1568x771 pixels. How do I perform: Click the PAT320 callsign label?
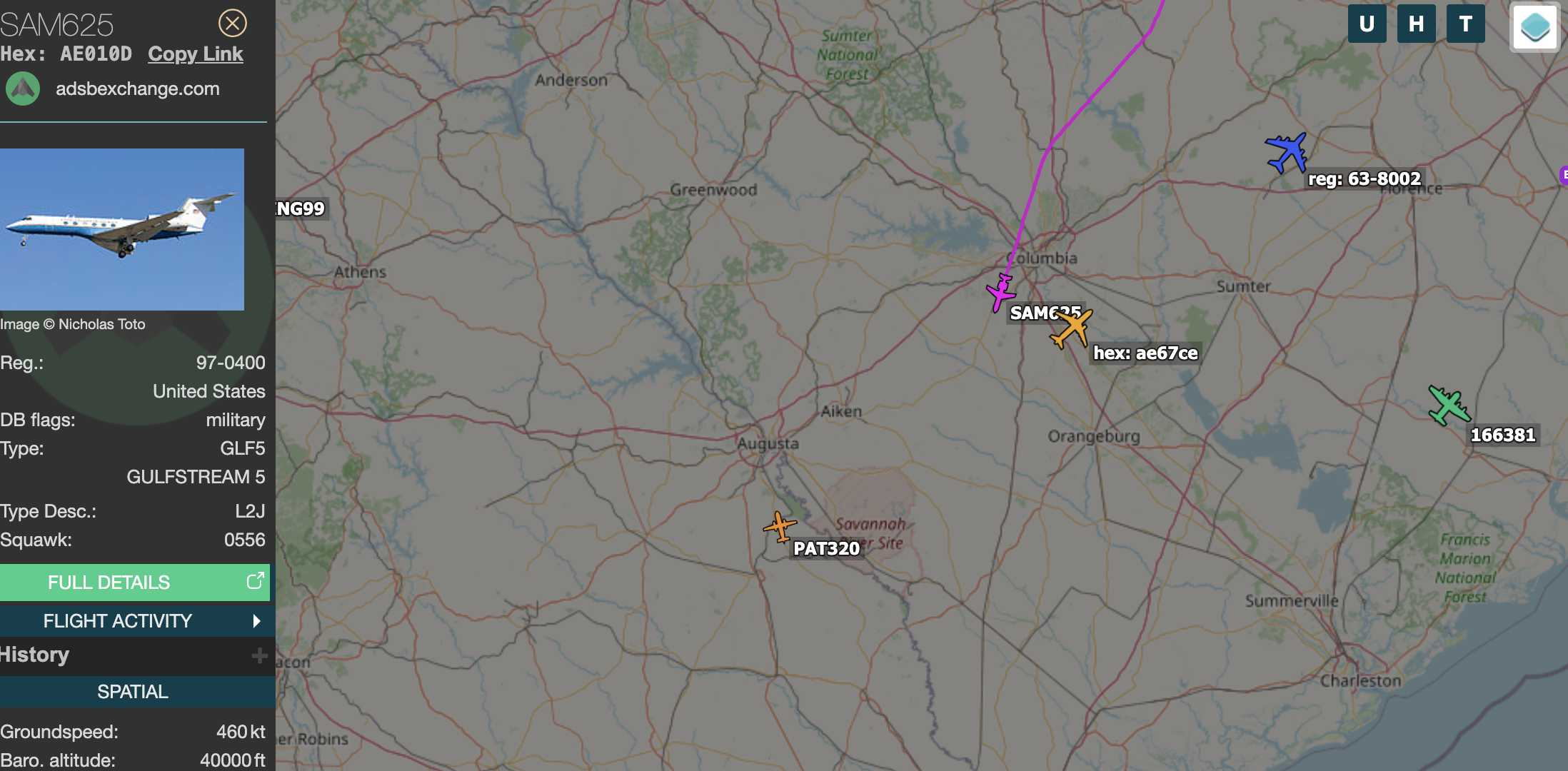coord(826,548)
